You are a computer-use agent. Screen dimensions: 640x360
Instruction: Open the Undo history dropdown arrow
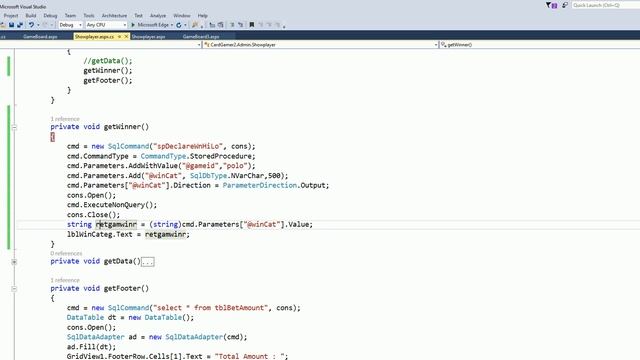click(38, 25)
